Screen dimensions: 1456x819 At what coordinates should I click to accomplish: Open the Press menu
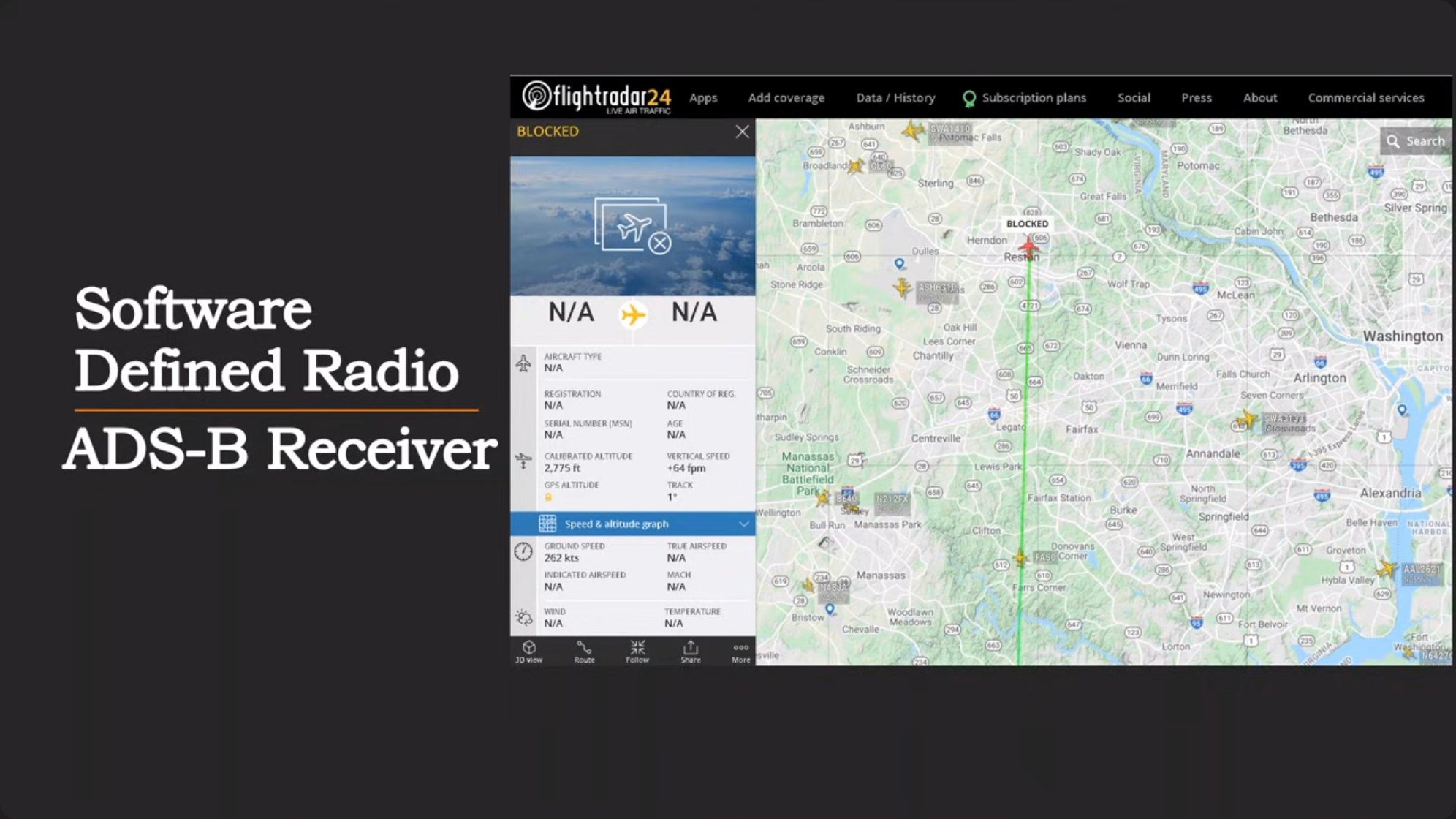point(1197,98)
